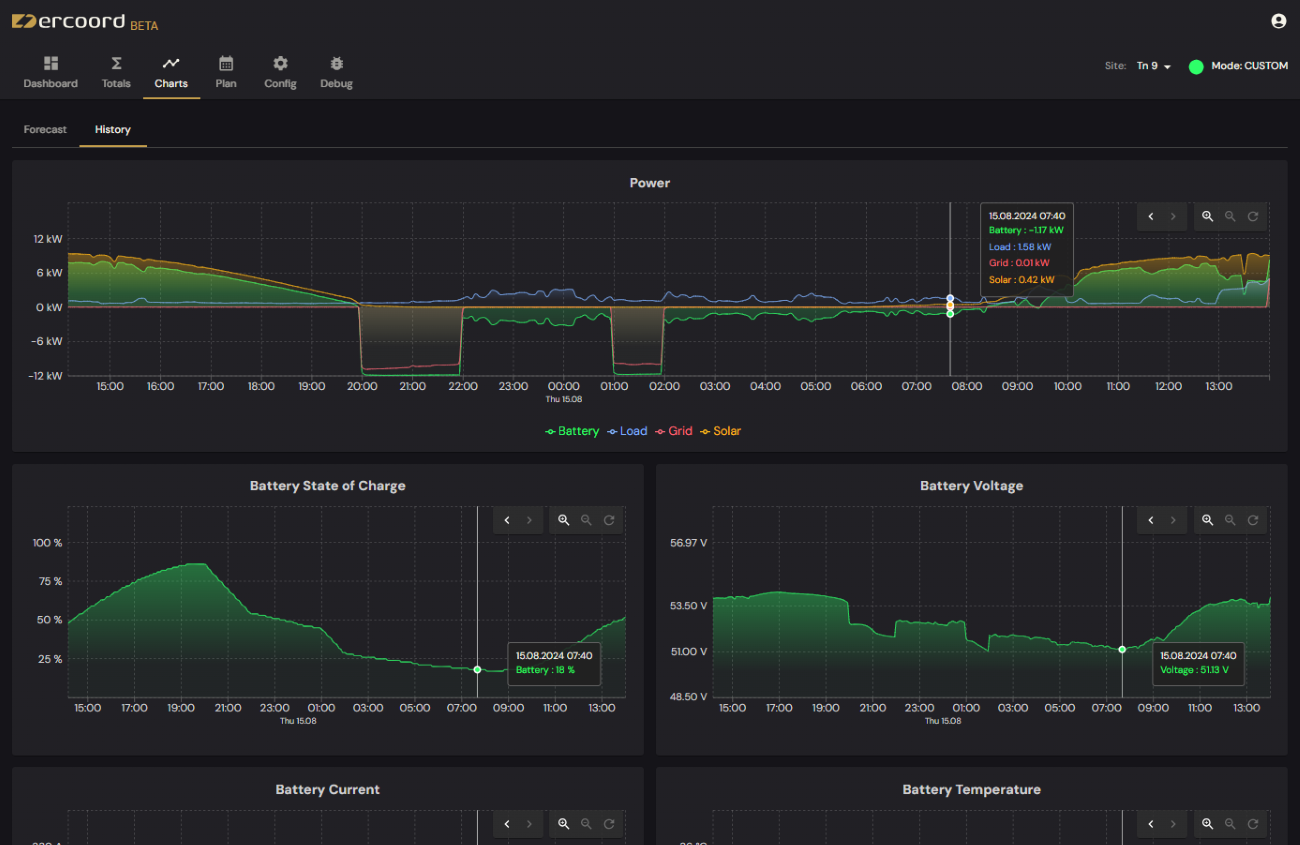1300x845 pixels.
Task: Open the Config gear icon
Action: [x=280, y=63]
